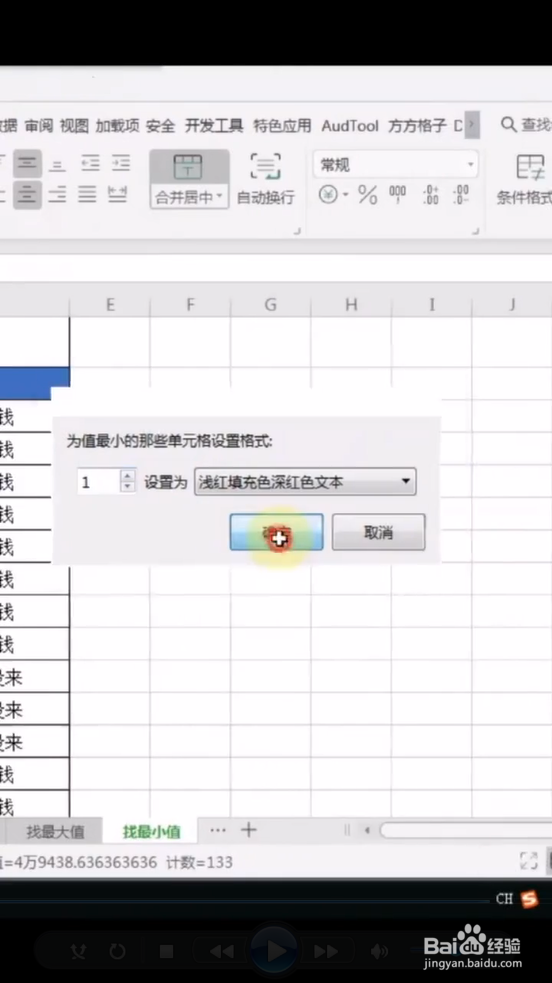Click the currency format icon

(x=328, y=195)
